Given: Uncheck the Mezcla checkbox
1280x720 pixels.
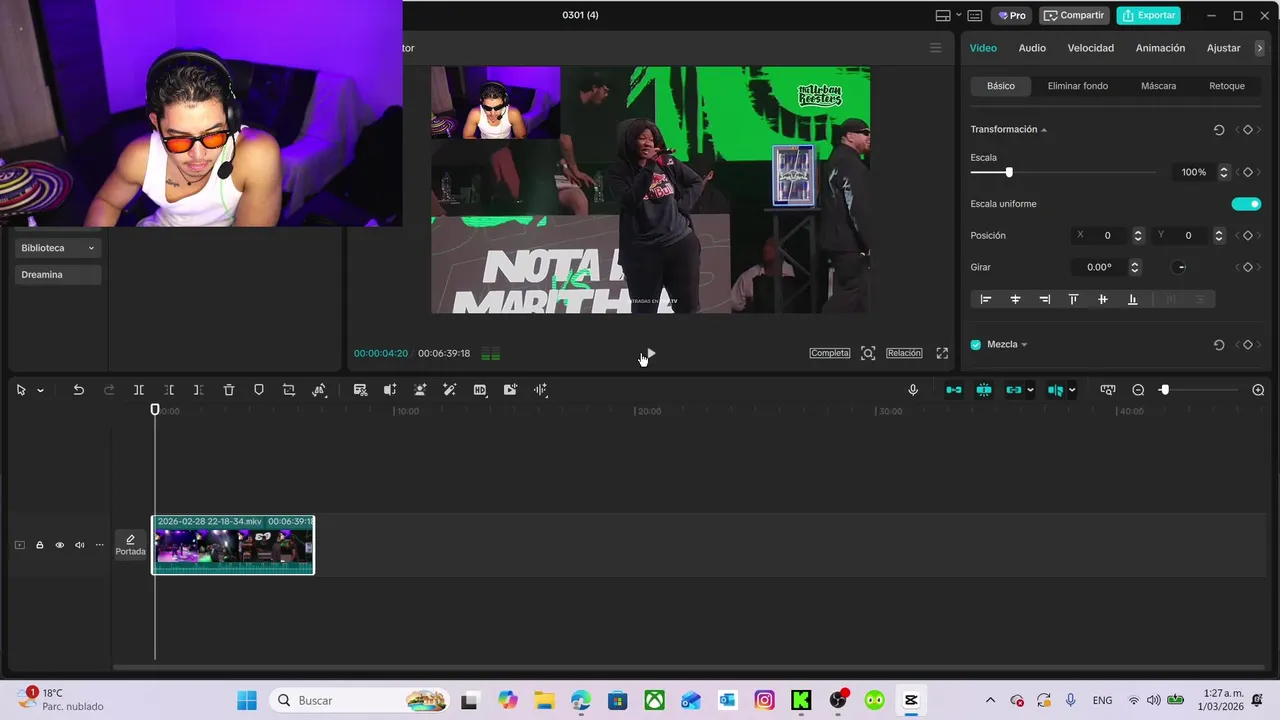Looking at the screenshot, I should 976,345.
